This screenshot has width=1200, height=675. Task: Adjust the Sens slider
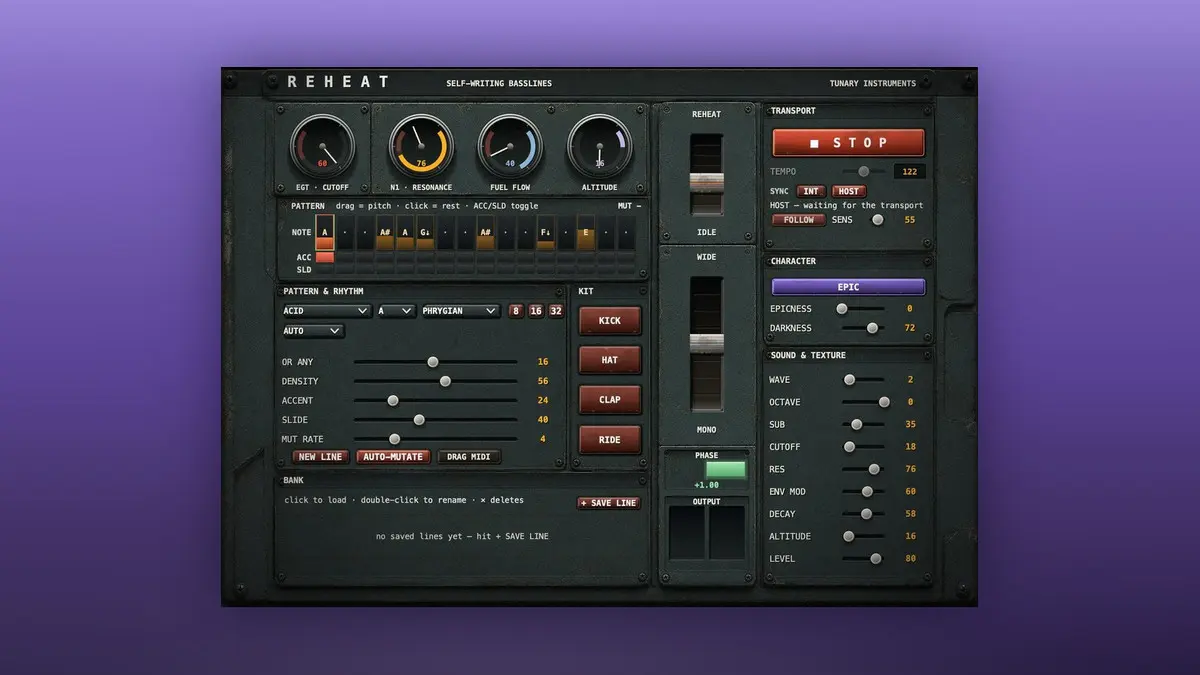coord(878,220)
